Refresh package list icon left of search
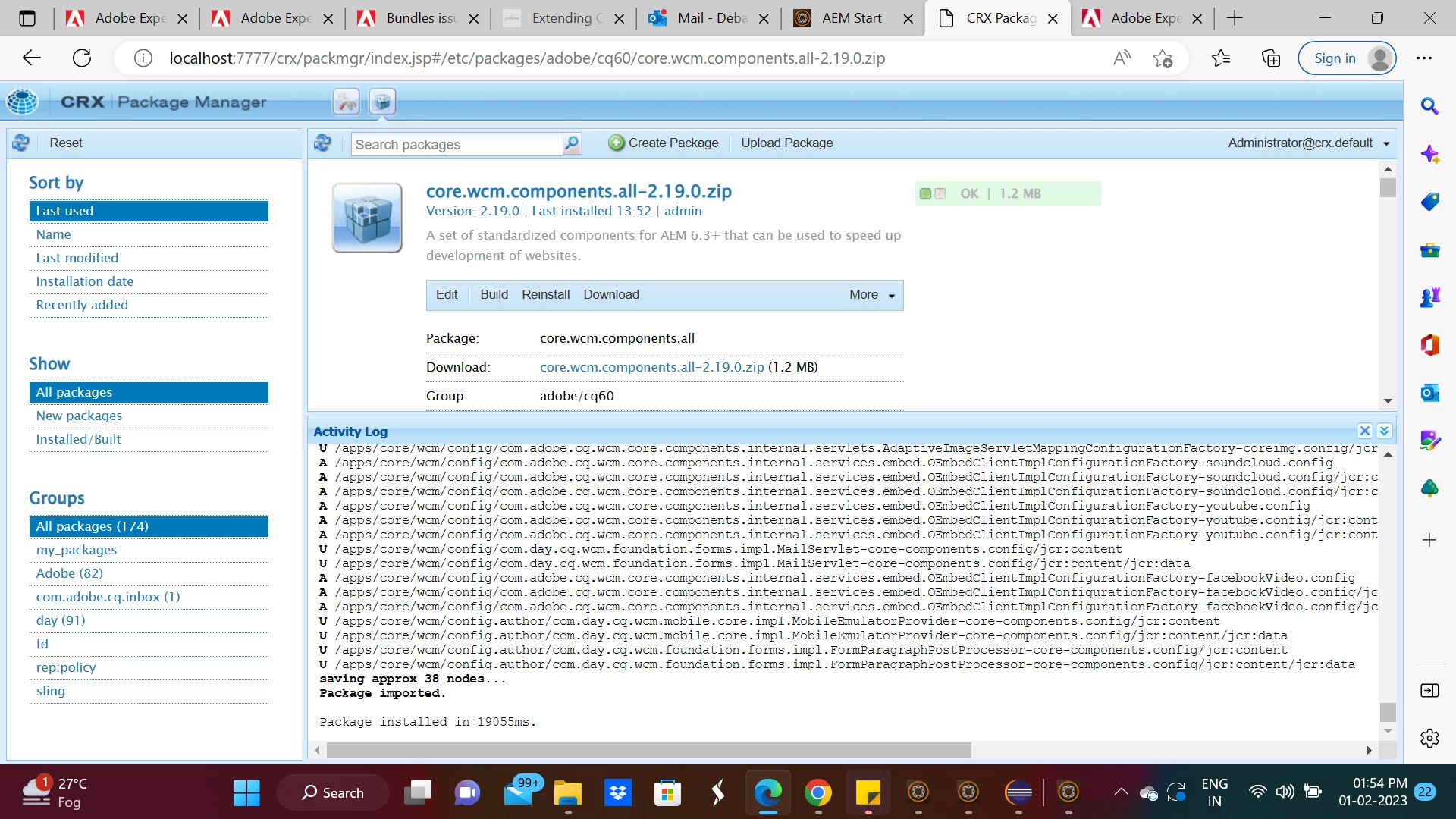The height and width of the screenshot is (819, 1456). click(323, 143)
